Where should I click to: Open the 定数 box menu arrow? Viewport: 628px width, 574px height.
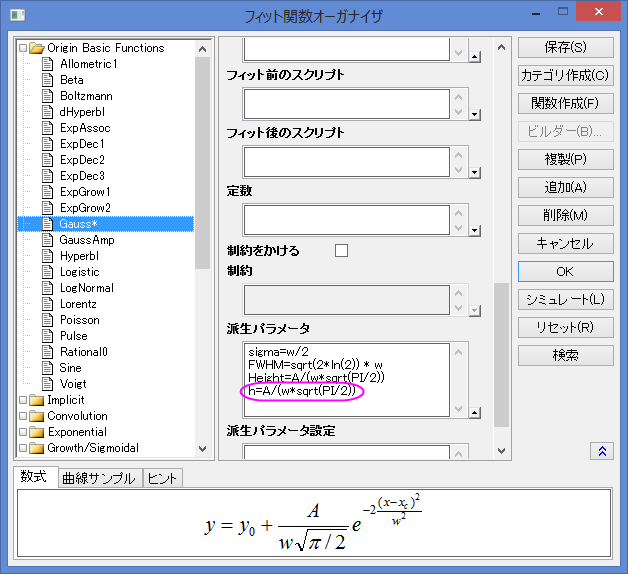point(475,231)
